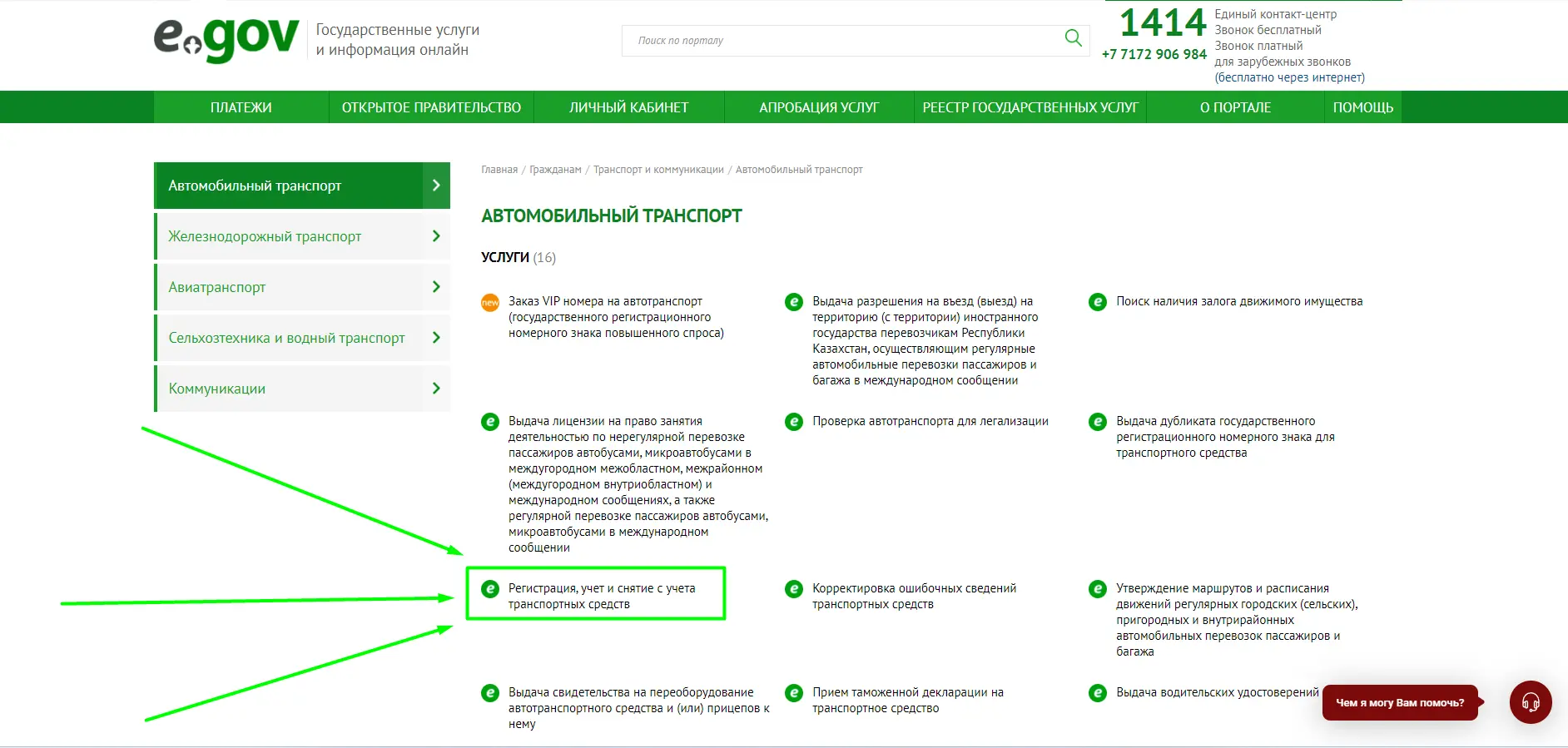Open the О ПОРТАЛЕ menu
The height and width of the screenshot is (748, 1568).
click(x=1235, y=107)
